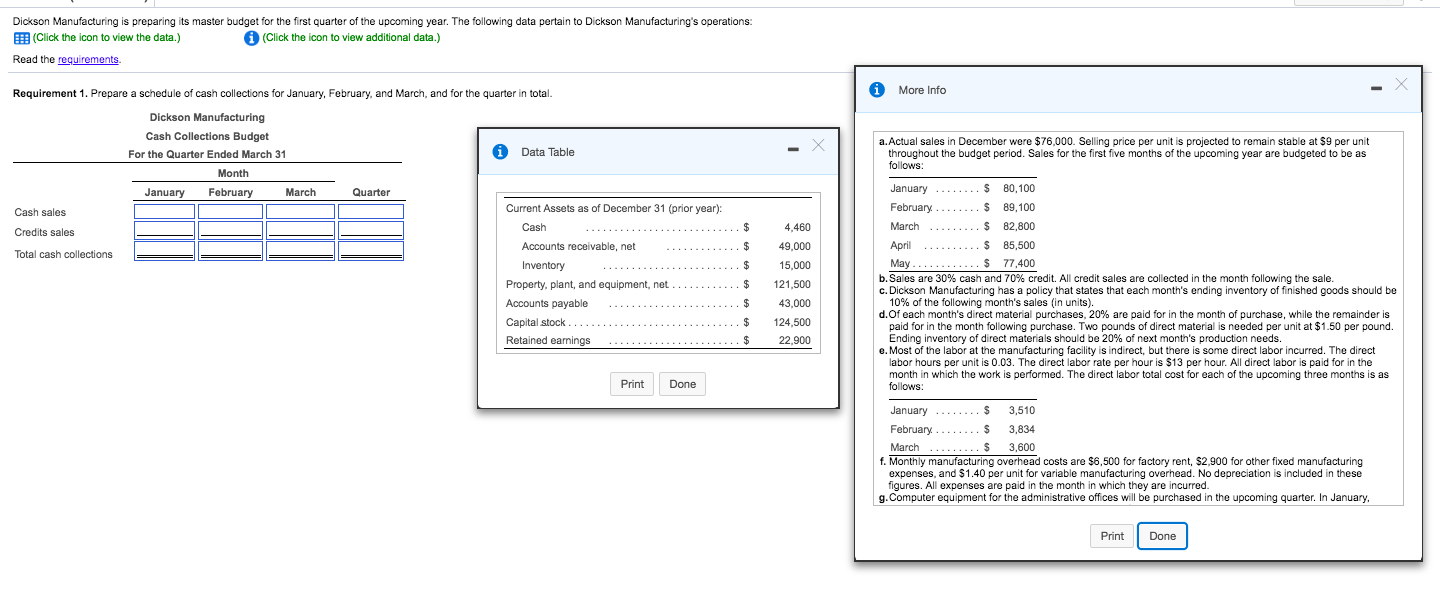Select the February Cash sales input
The height and width of the screenshot is (591, 1440).
[230, 212]
